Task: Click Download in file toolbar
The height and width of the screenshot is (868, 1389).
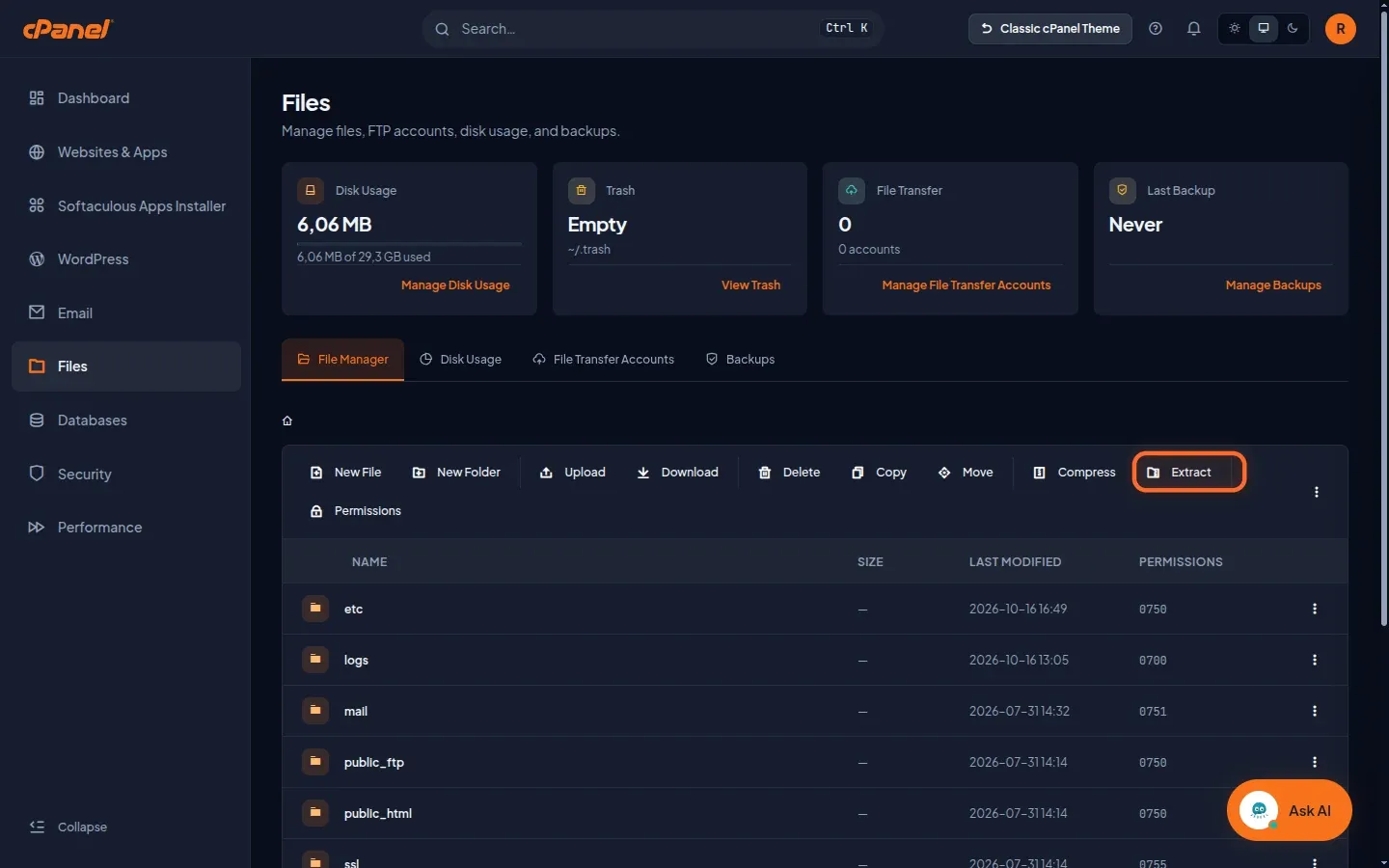Action: tap(678, 473)
